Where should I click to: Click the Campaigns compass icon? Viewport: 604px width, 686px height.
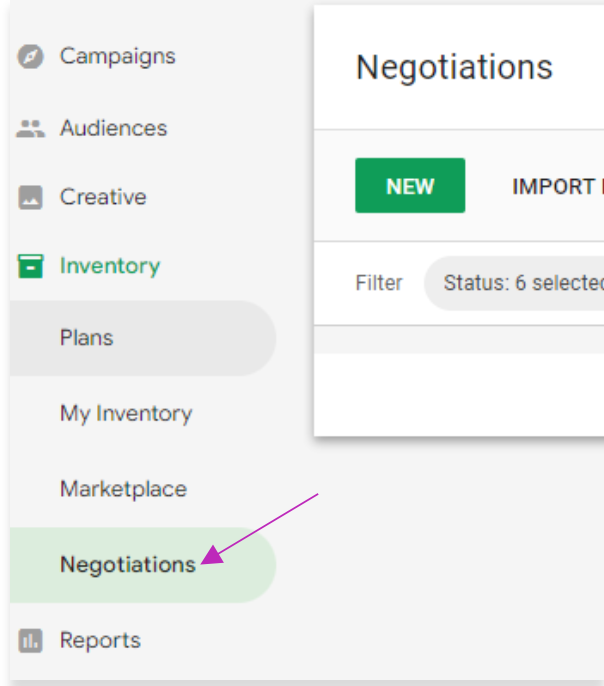(30, 56)
